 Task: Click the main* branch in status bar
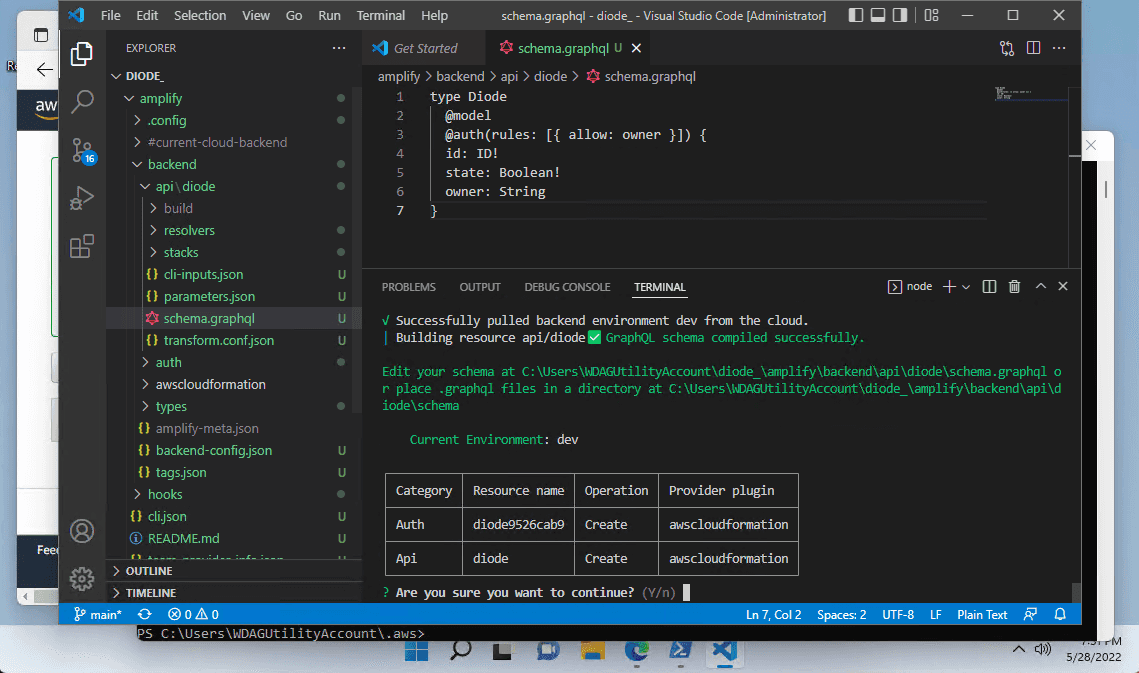(98, 614)
